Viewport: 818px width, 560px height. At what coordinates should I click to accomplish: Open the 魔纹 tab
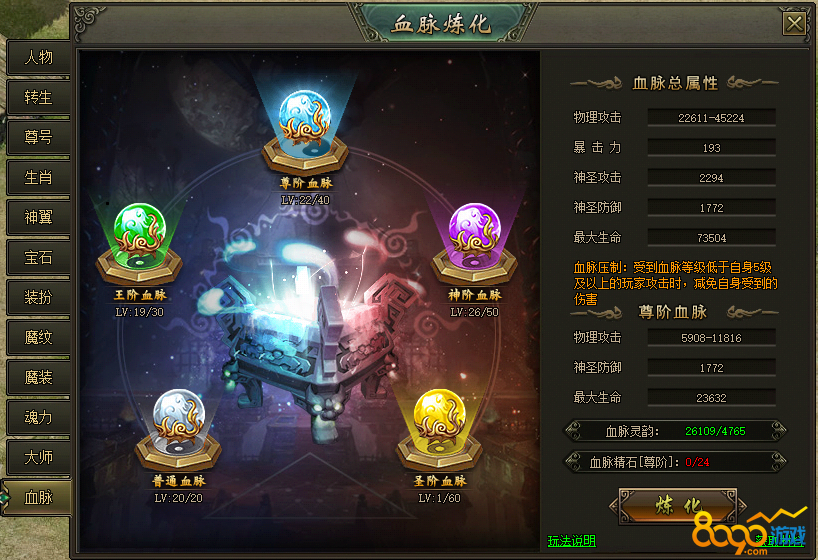pyautogui.click(x=39, y=337)
